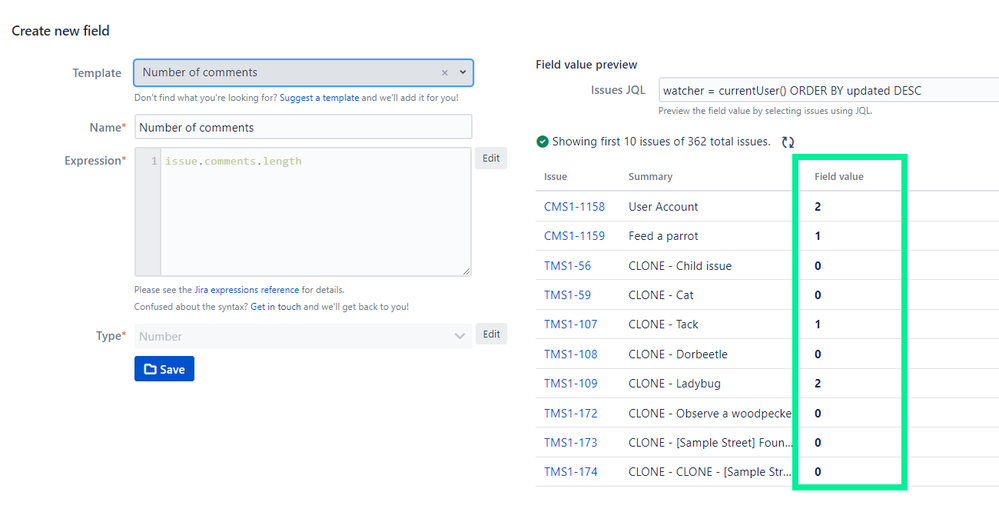Click the Expression editor resize handle
This screenshot has width=999, height=506.
pos(466,271)
